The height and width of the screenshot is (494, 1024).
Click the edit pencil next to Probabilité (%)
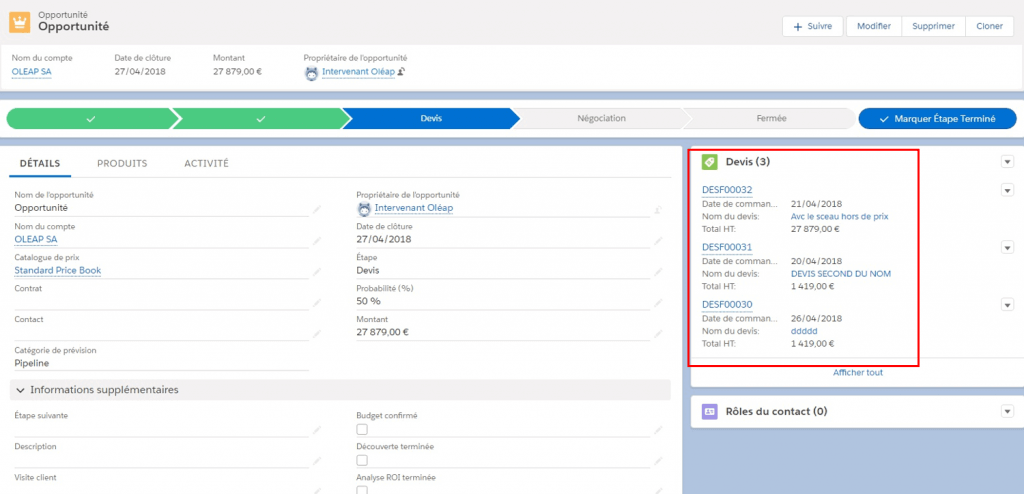click(x=658, y=302)
